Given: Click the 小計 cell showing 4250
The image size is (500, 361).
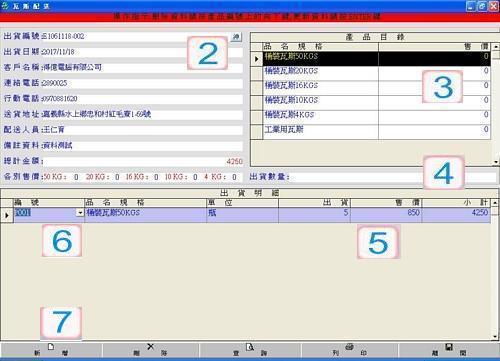Looking at the screenshot, I should pyautogui.click(x=456, y=215).
